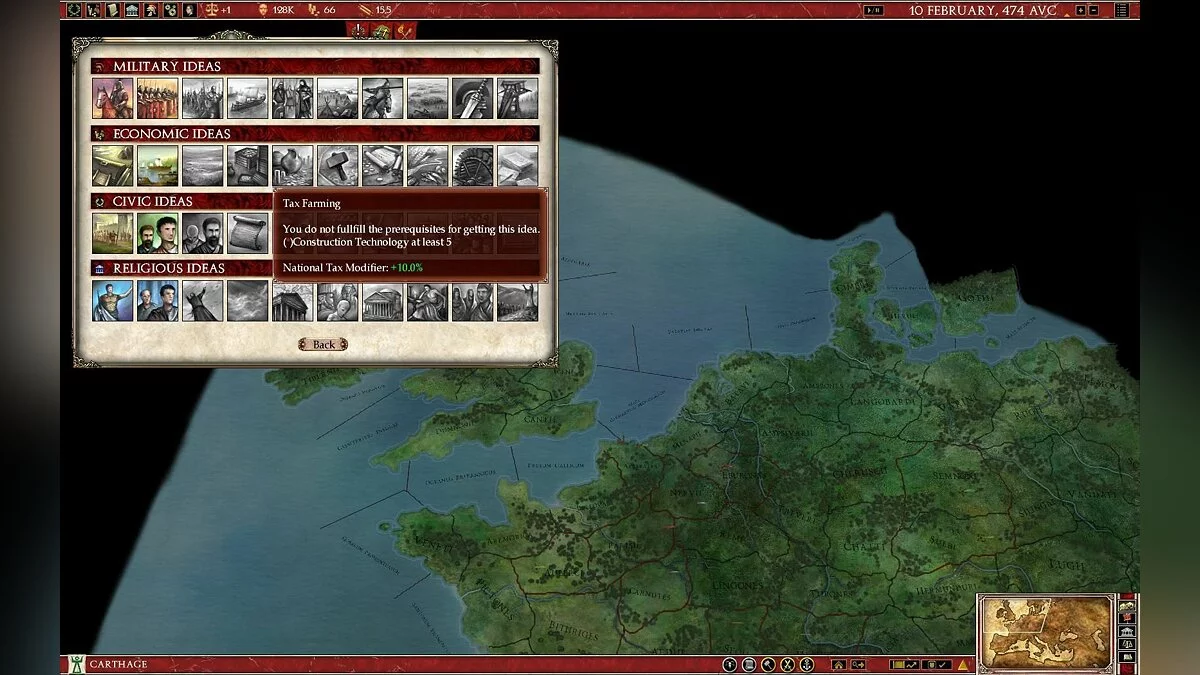The height and width of the screenshot is (675, 1200).
Task: Click the Economic Ideas header
Action: pos(171,133)
